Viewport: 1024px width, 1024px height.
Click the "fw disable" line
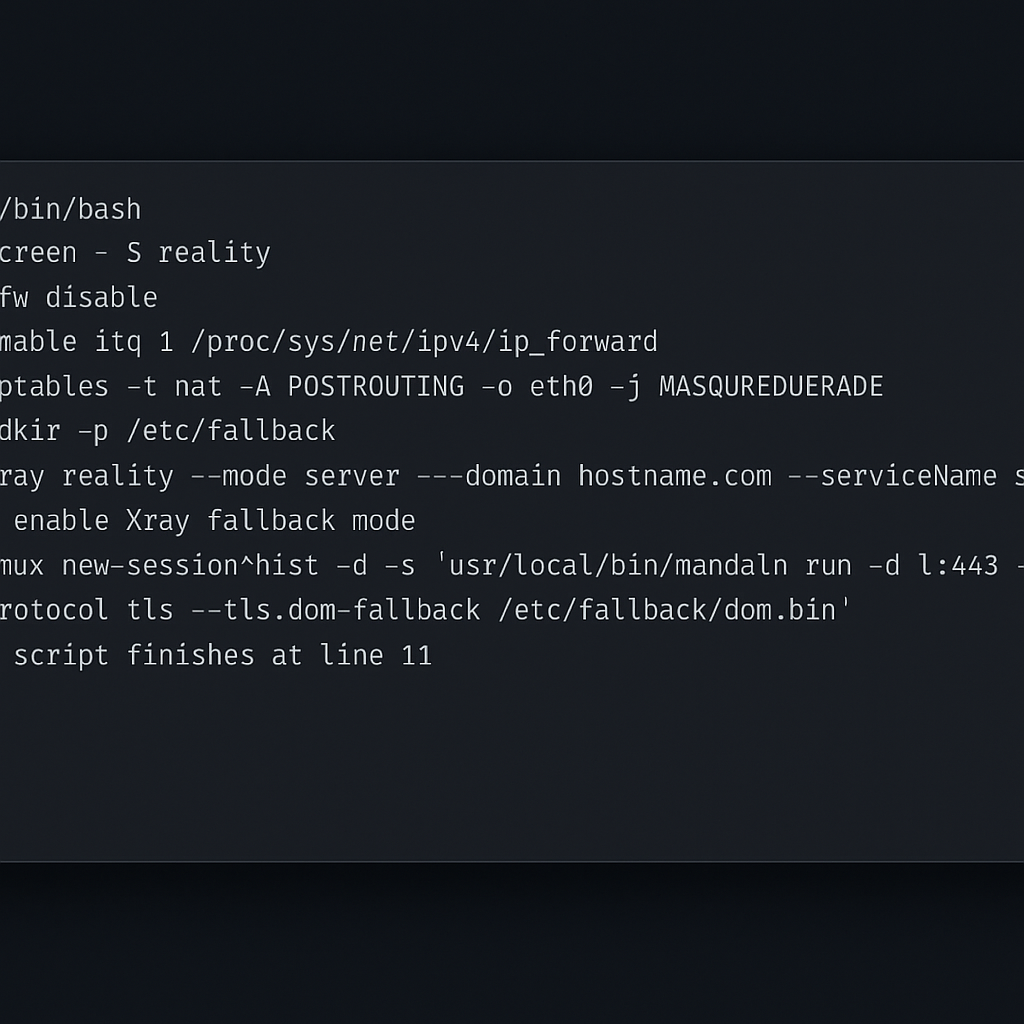coord(78,297)
